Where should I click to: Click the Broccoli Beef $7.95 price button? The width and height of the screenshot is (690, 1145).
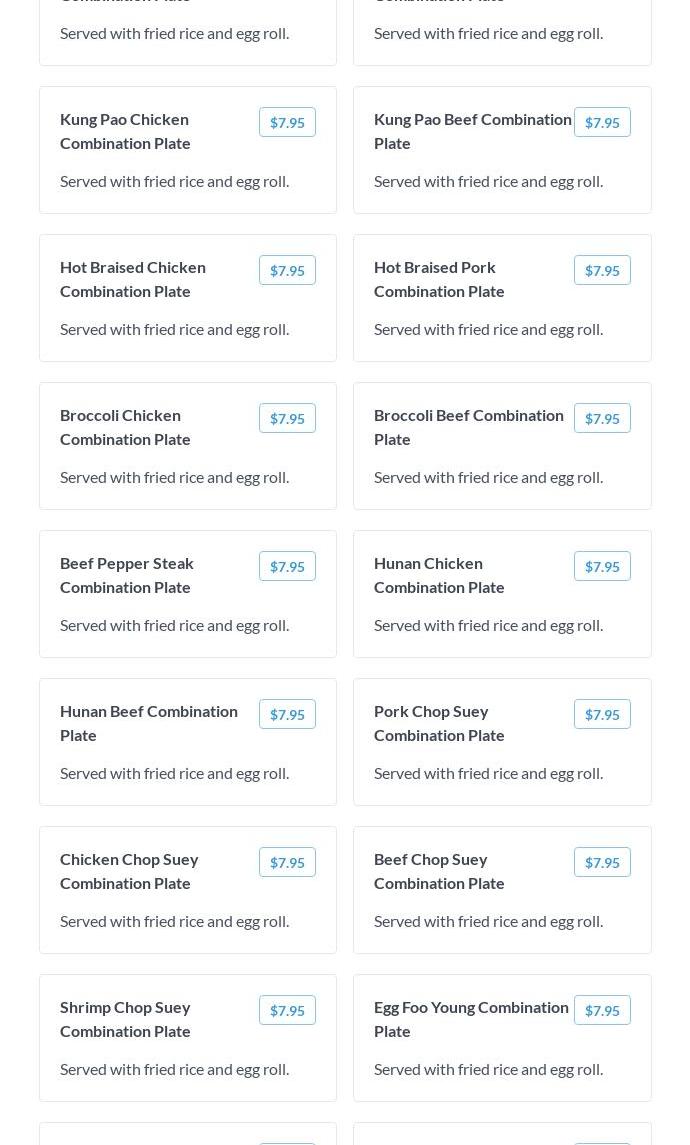click(x=602, y=418)
